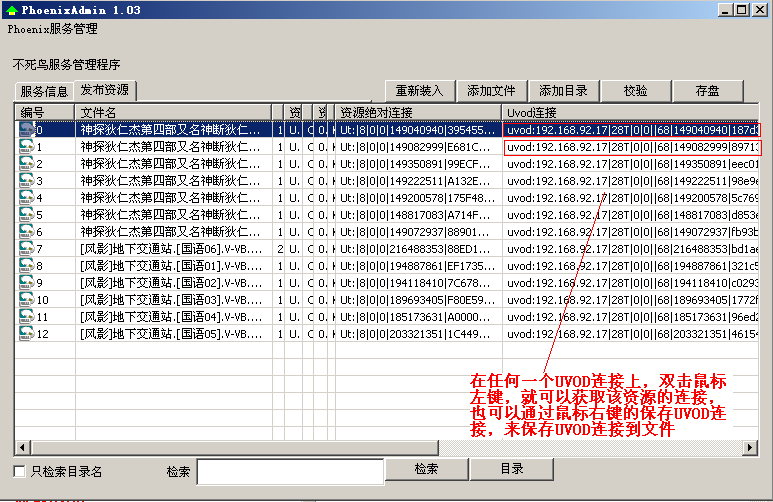Click the horizontal scrollbar thumb
The height and width of the screenshot is (502, 773).
coord(234,447)
